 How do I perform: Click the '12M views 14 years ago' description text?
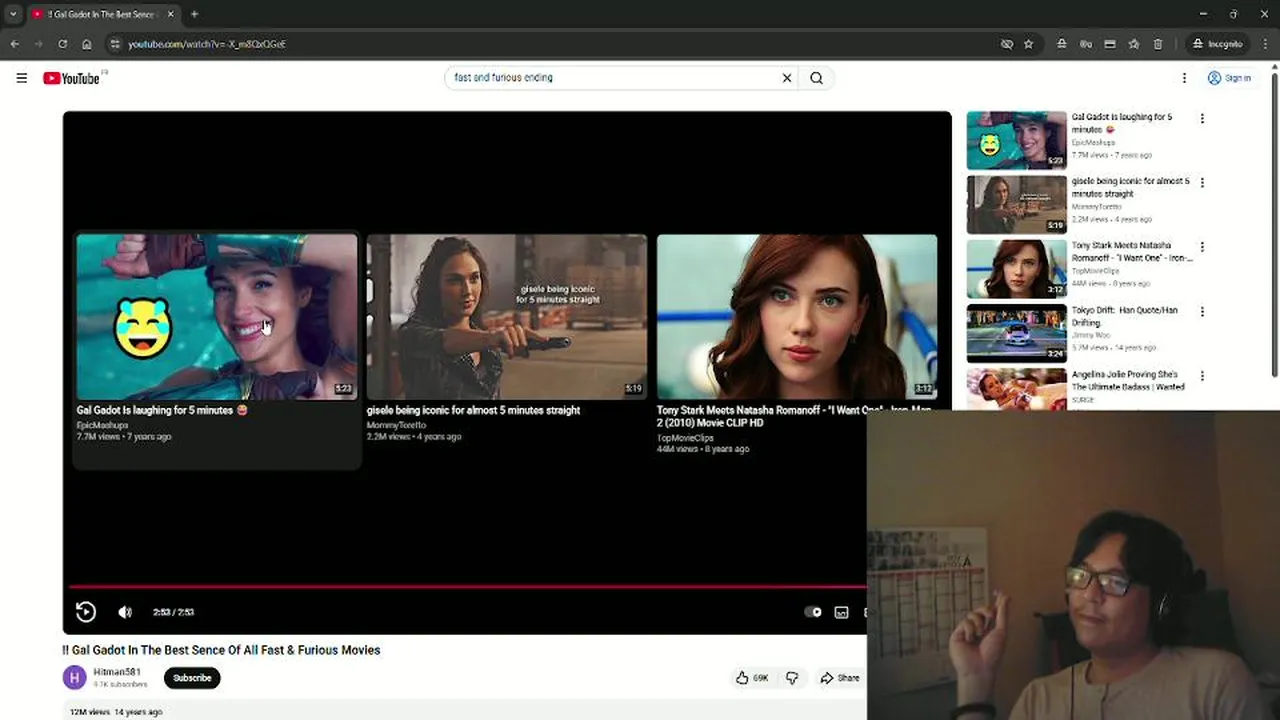[x=115, y=712]
